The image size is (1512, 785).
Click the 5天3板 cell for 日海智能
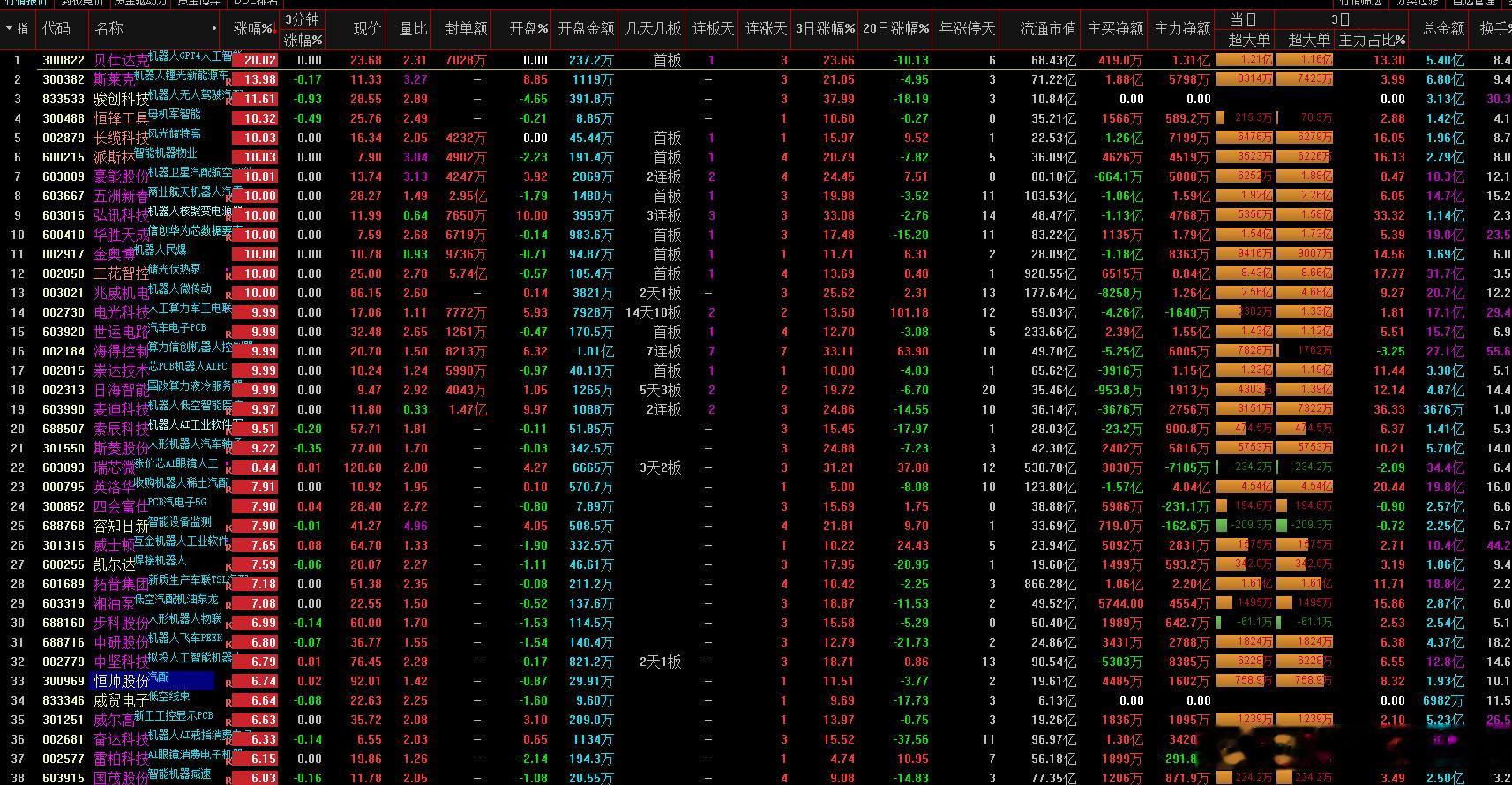[660, 390]
